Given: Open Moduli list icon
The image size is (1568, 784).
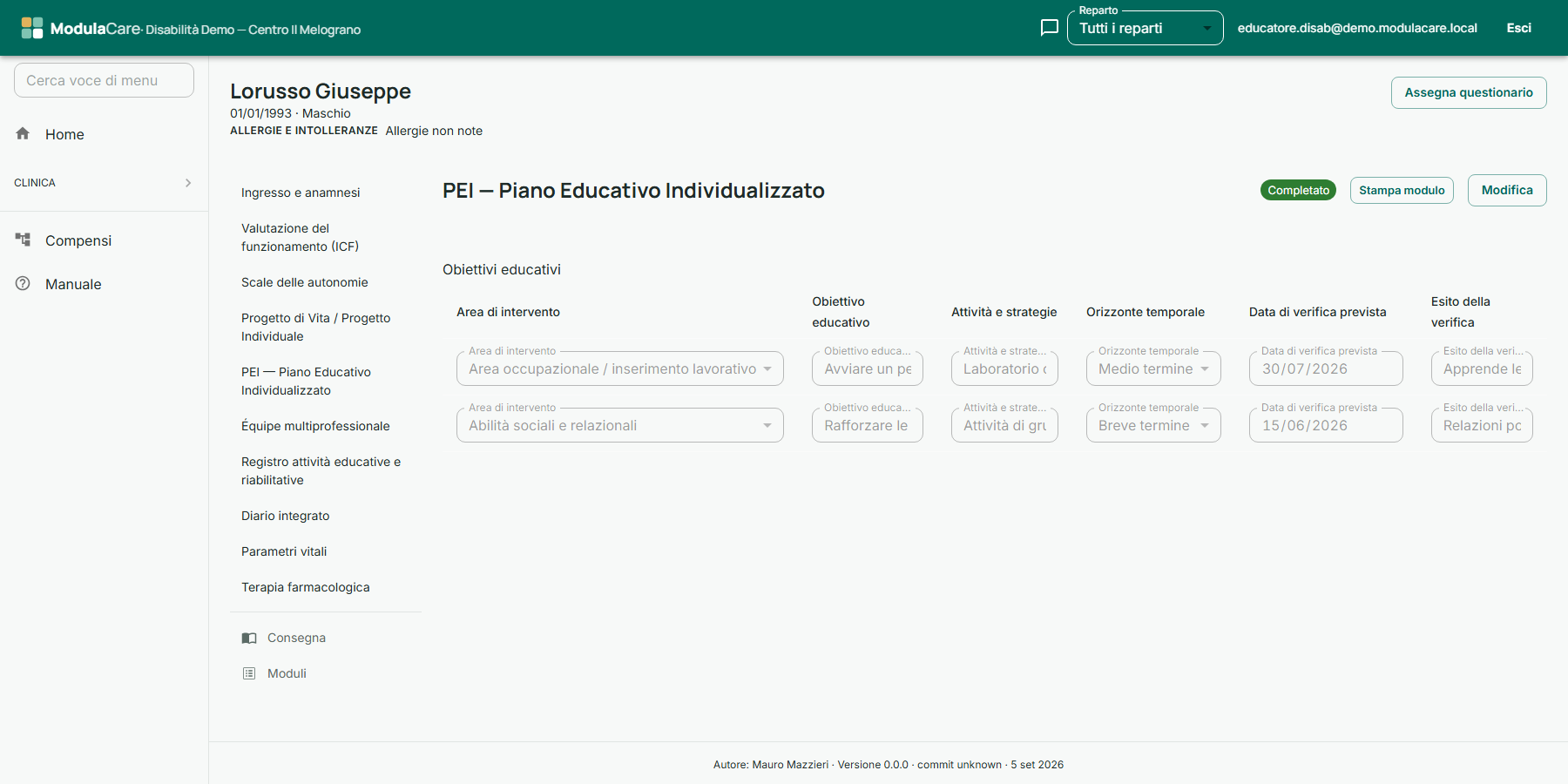Looking at the screenshot, I should (249, 673).
